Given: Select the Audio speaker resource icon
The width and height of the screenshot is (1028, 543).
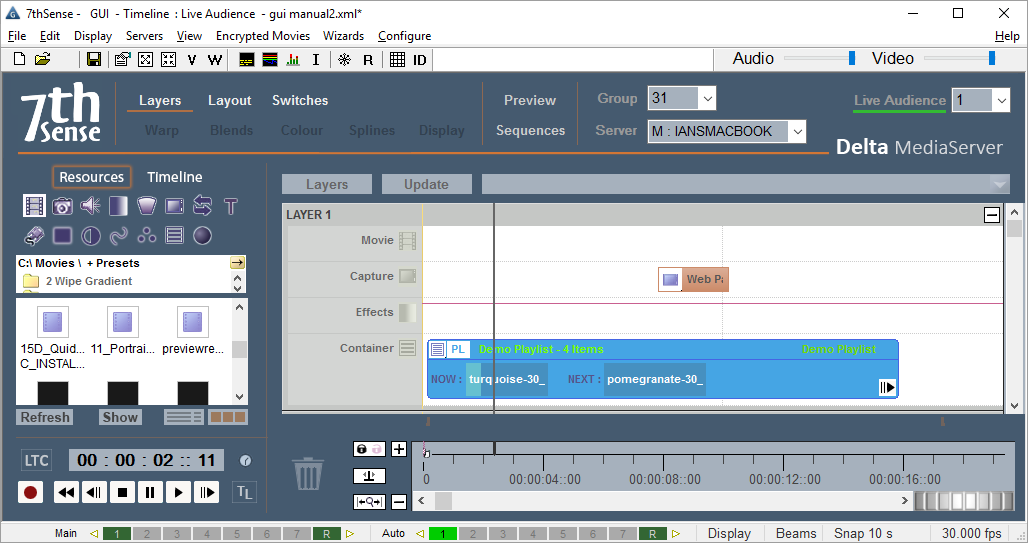Looking at the screenshot, I should pos(90,206).
